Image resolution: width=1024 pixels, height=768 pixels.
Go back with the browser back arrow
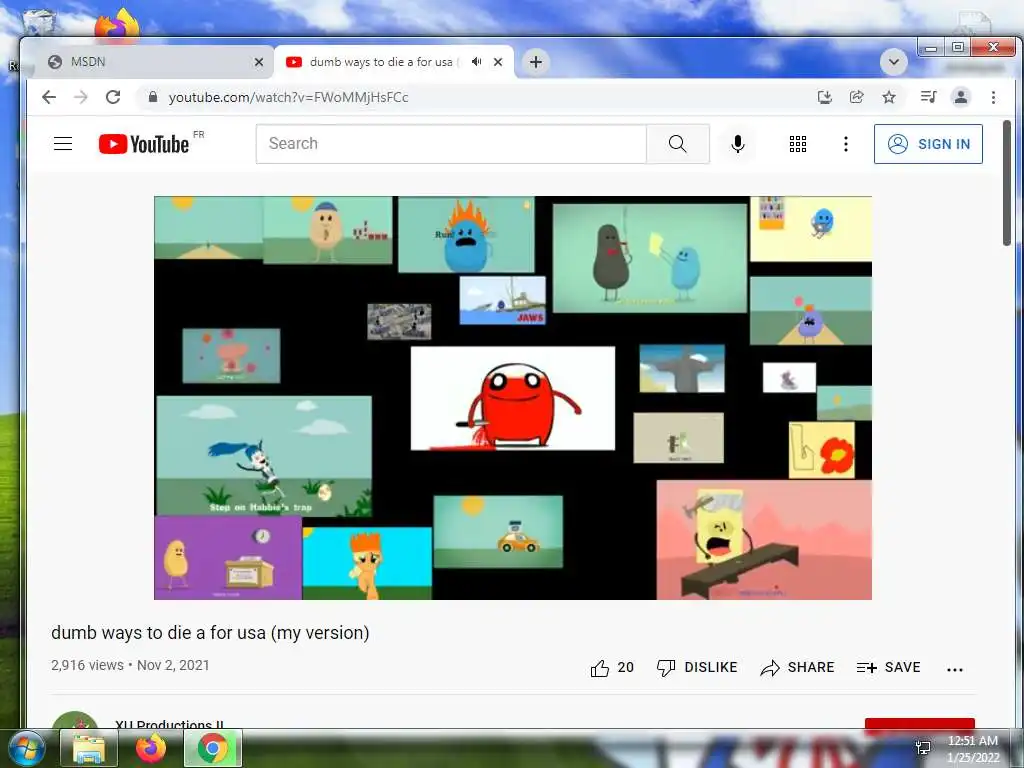click(x=49, y=97)
